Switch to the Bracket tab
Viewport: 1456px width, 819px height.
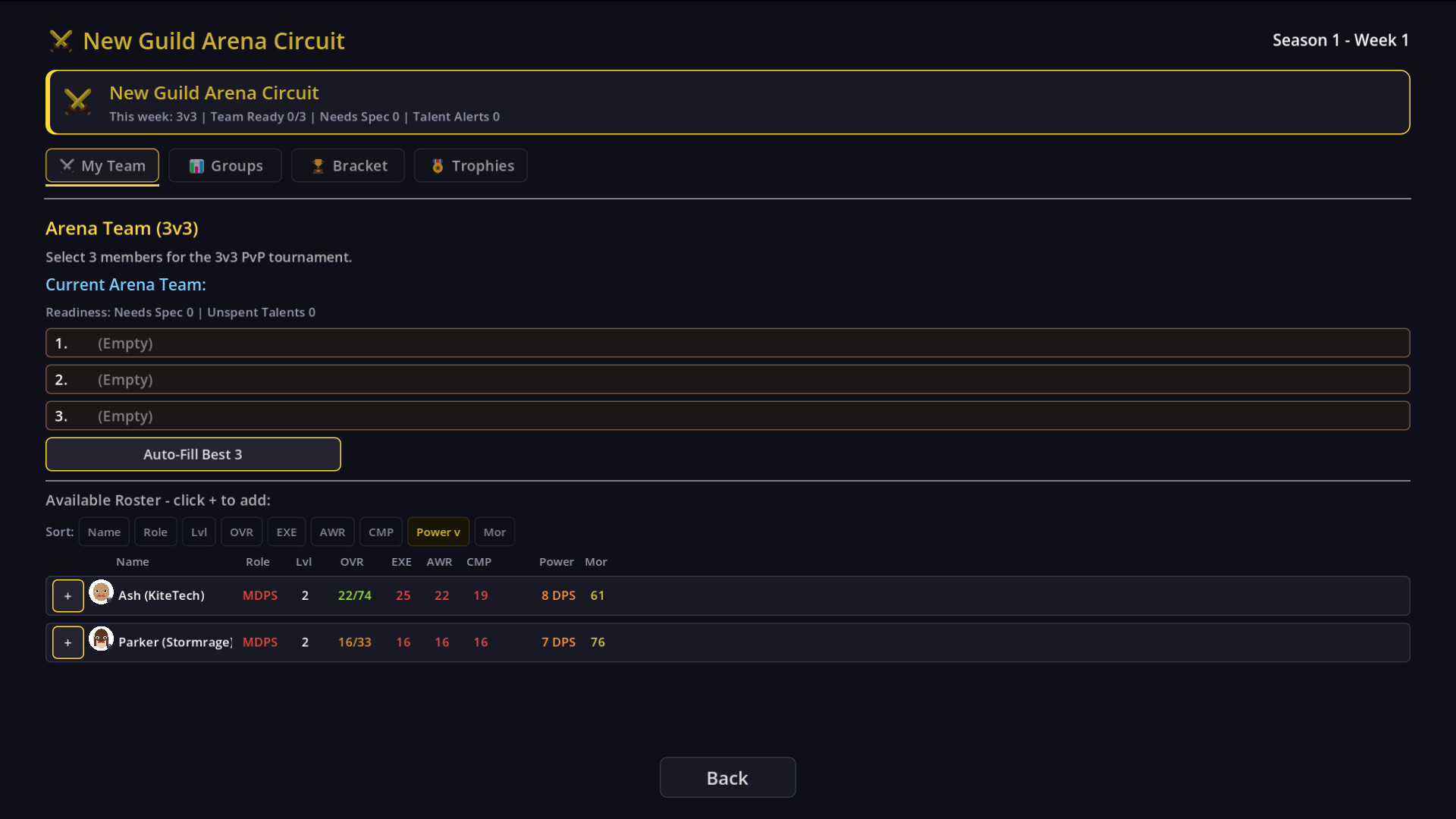(348, 165)
